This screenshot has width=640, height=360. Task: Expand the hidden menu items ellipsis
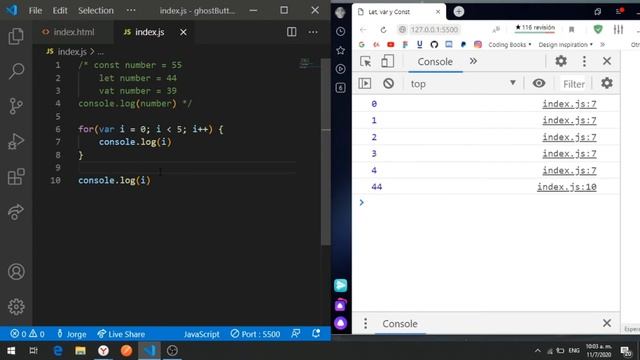pyautogui.click(x=131, y=10)
